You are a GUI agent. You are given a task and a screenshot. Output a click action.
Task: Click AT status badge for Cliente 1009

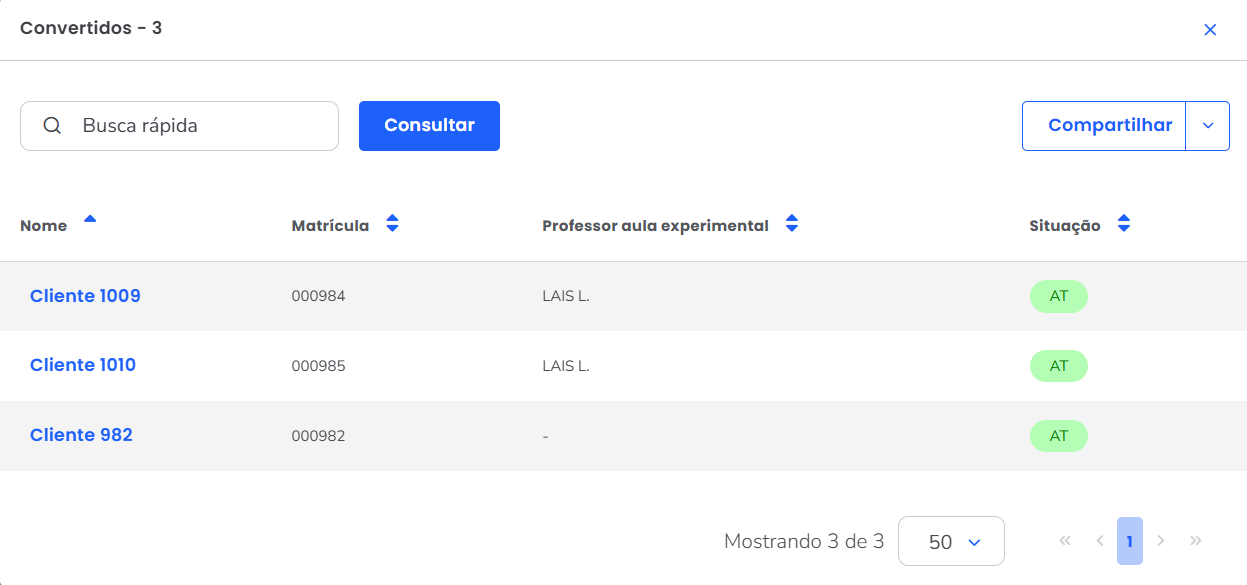1059,297
